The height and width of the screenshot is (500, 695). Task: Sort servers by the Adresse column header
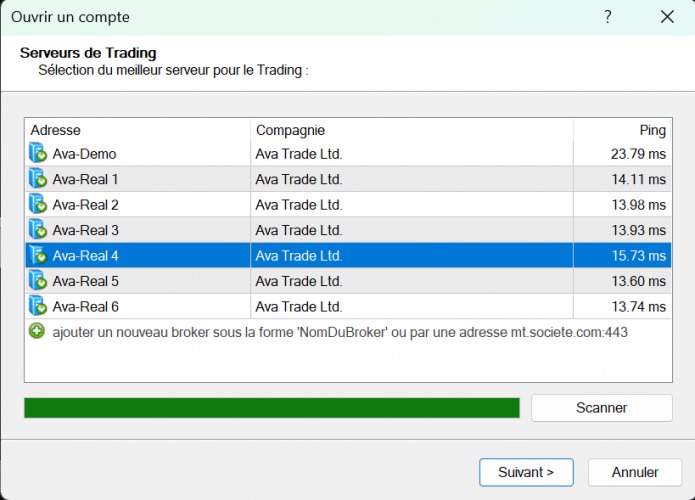pyautogui.click(x=137, y=130)
